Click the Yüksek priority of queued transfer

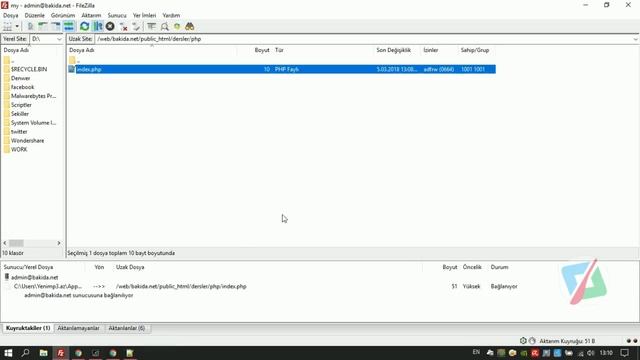pyautogui.click(x=472, y=287)
